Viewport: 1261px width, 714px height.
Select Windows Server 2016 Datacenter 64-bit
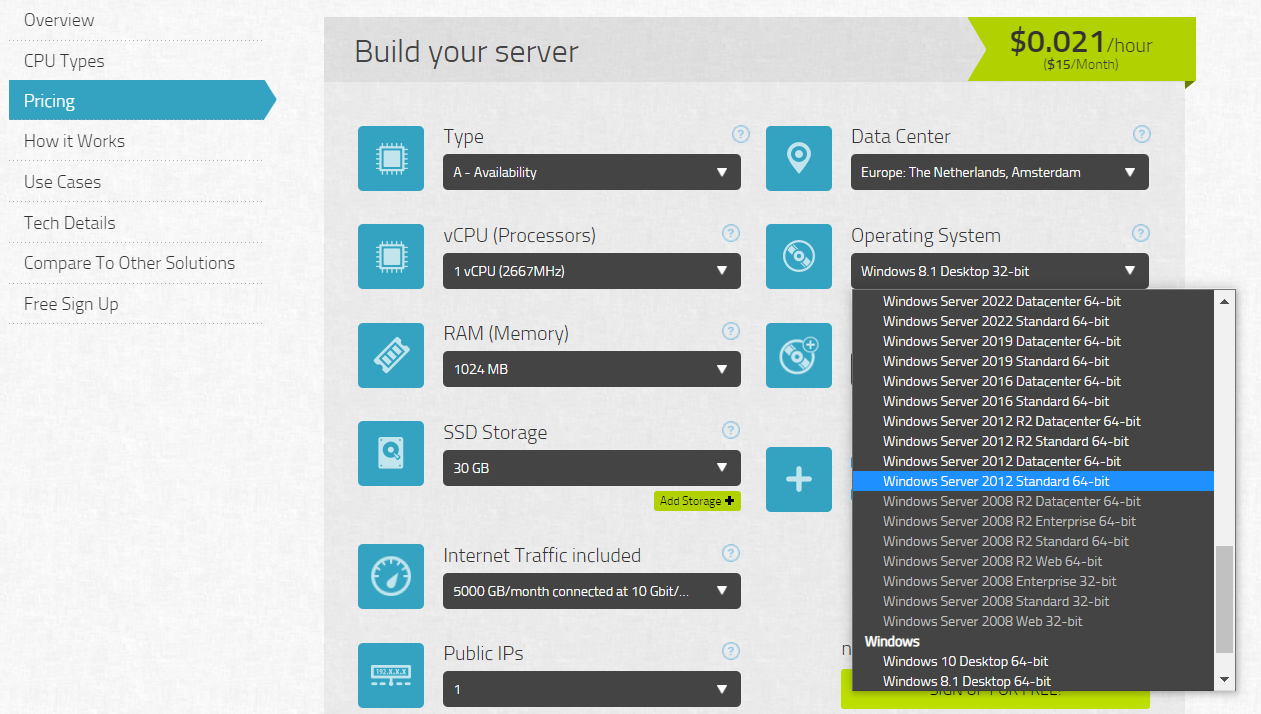(1033, 381)
